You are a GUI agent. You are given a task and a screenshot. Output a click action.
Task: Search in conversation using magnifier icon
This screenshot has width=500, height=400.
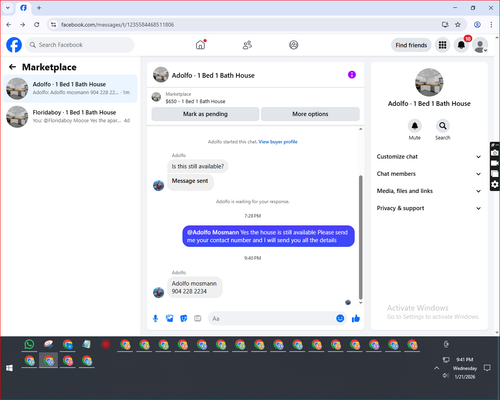443,126
